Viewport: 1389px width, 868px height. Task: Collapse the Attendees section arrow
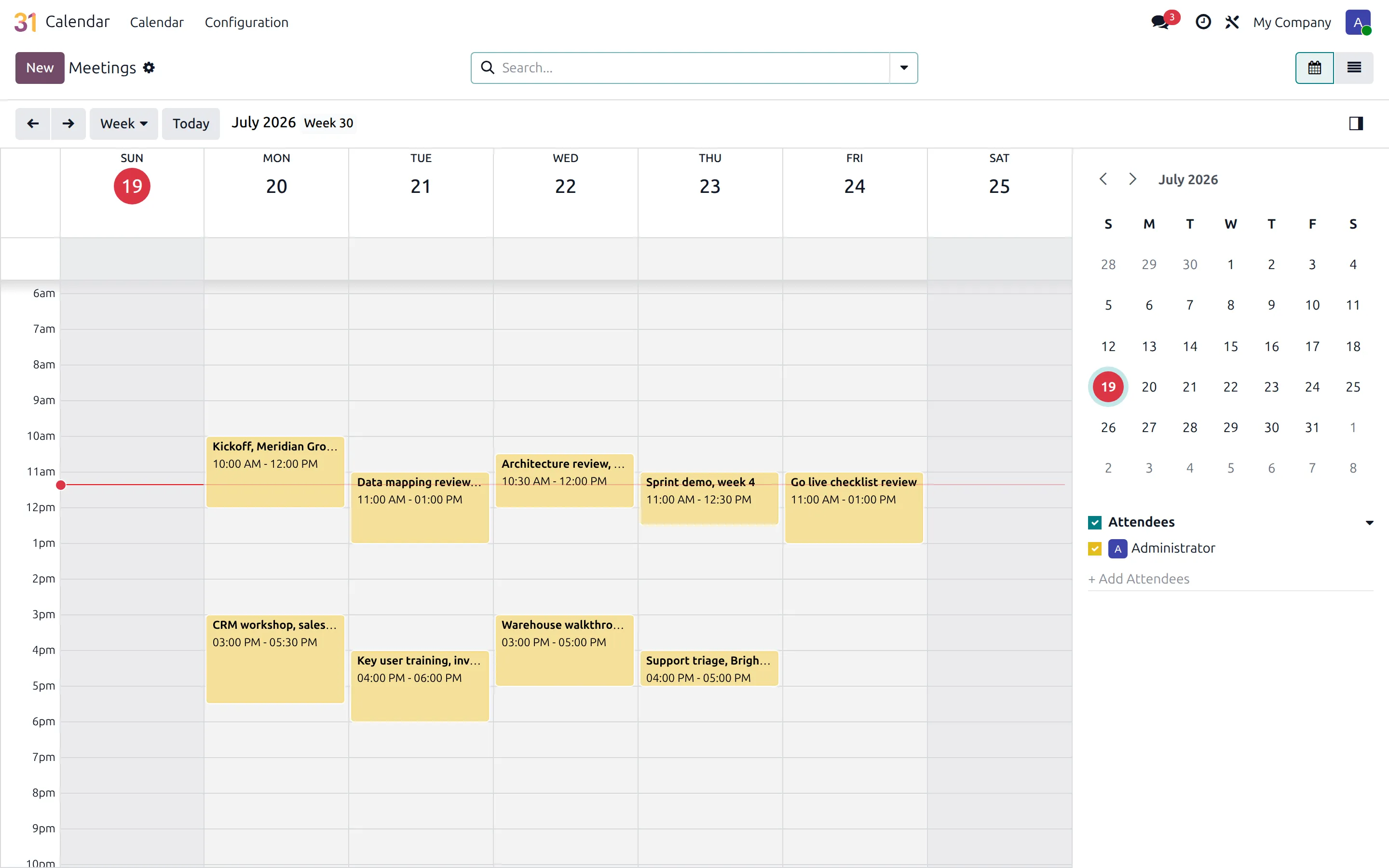tap(1370, 522)
